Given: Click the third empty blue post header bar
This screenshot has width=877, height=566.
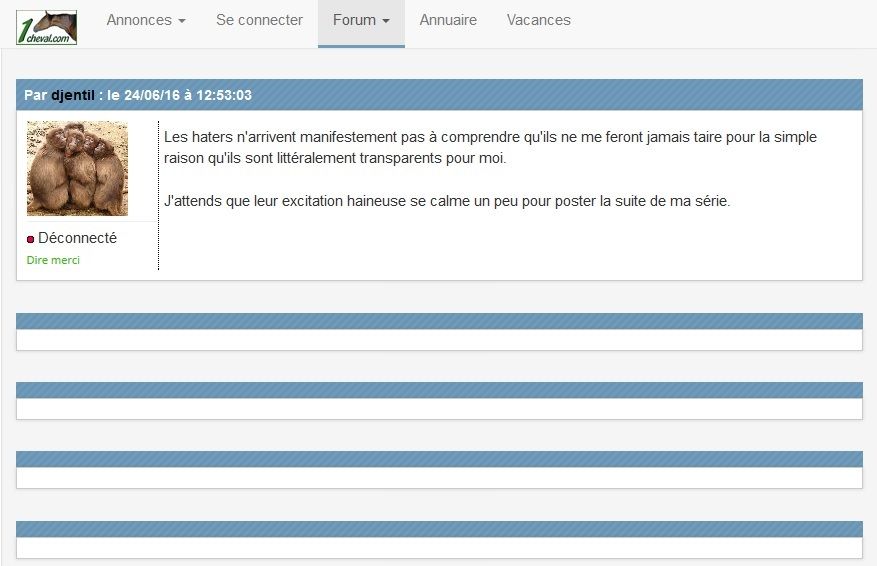Looking at the screenshot, I should tap(439, 459).
